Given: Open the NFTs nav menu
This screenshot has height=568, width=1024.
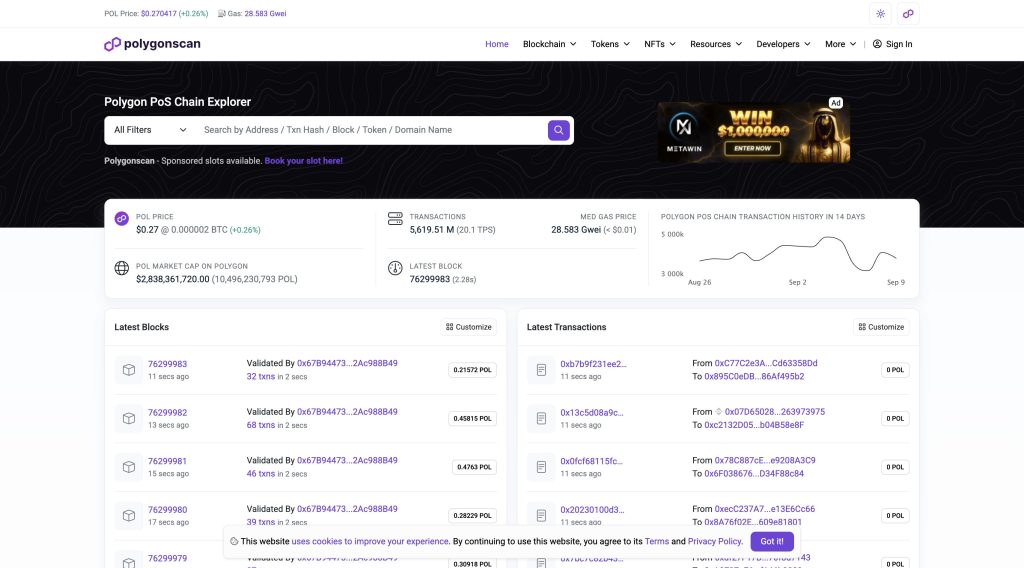Looking at the screenshot, I should click(x=660, y=44).
